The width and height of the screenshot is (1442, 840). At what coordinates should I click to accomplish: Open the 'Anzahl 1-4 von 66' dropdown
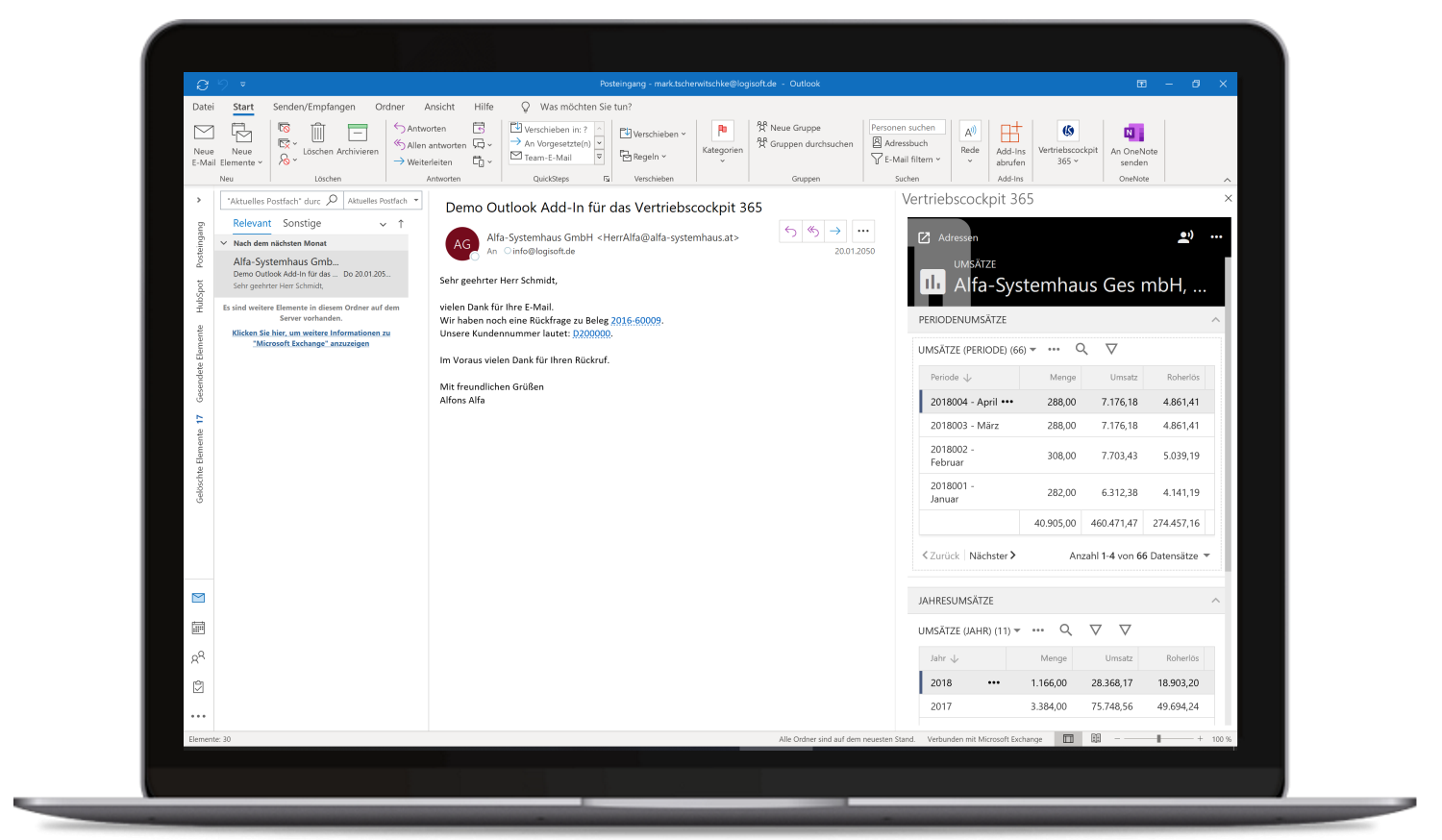1139,556
